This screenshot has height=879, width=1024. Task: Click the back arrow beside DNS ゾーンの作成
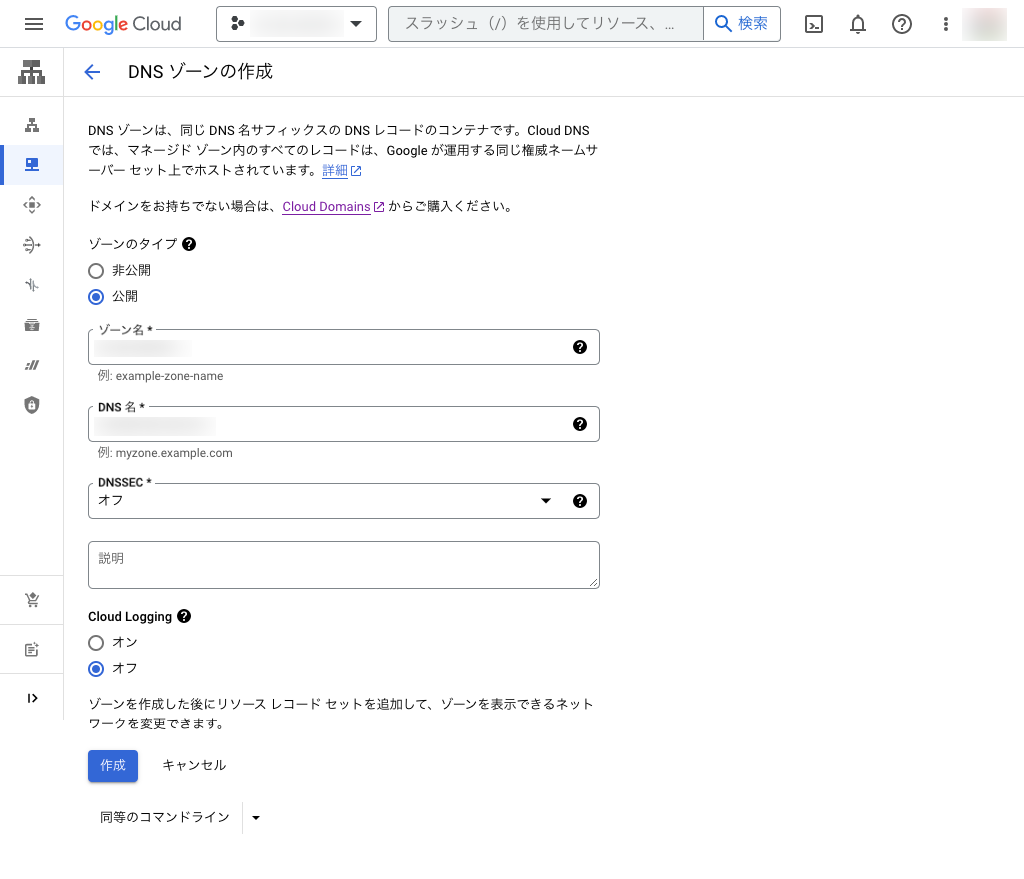tap(93, 72)
